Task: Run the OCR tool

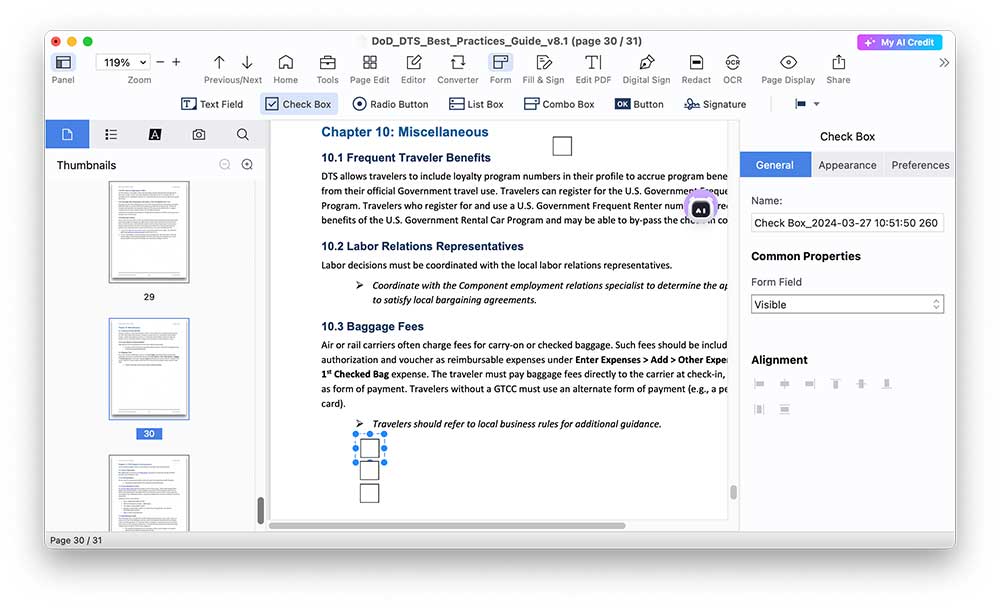Action: (x=733, y=62)
